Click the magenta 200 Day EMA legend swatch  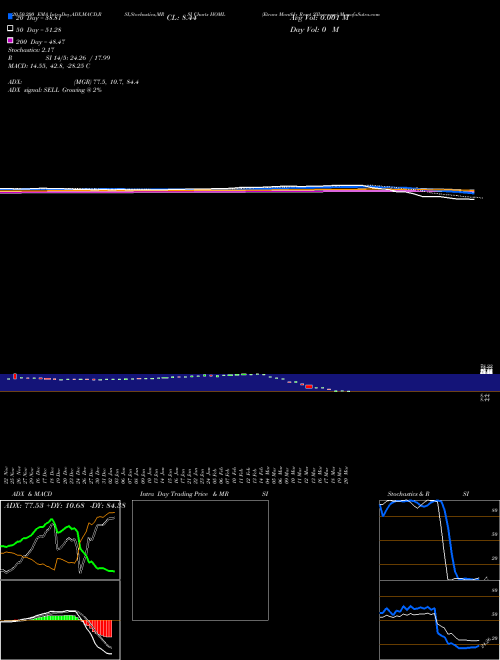pyautogui.click(x=10, y=40)
